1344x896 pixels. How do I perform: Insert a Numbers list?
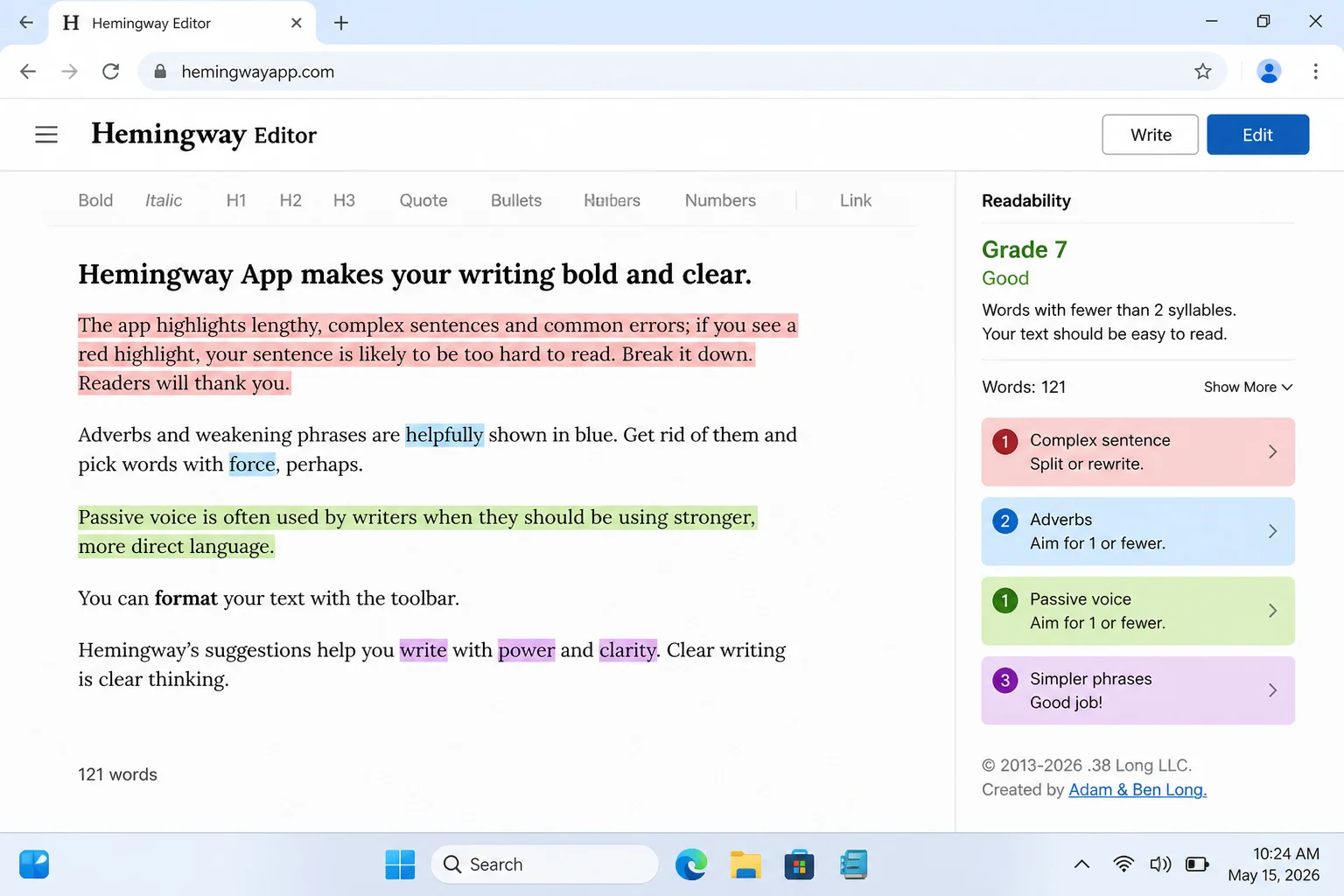coord(720,200)
